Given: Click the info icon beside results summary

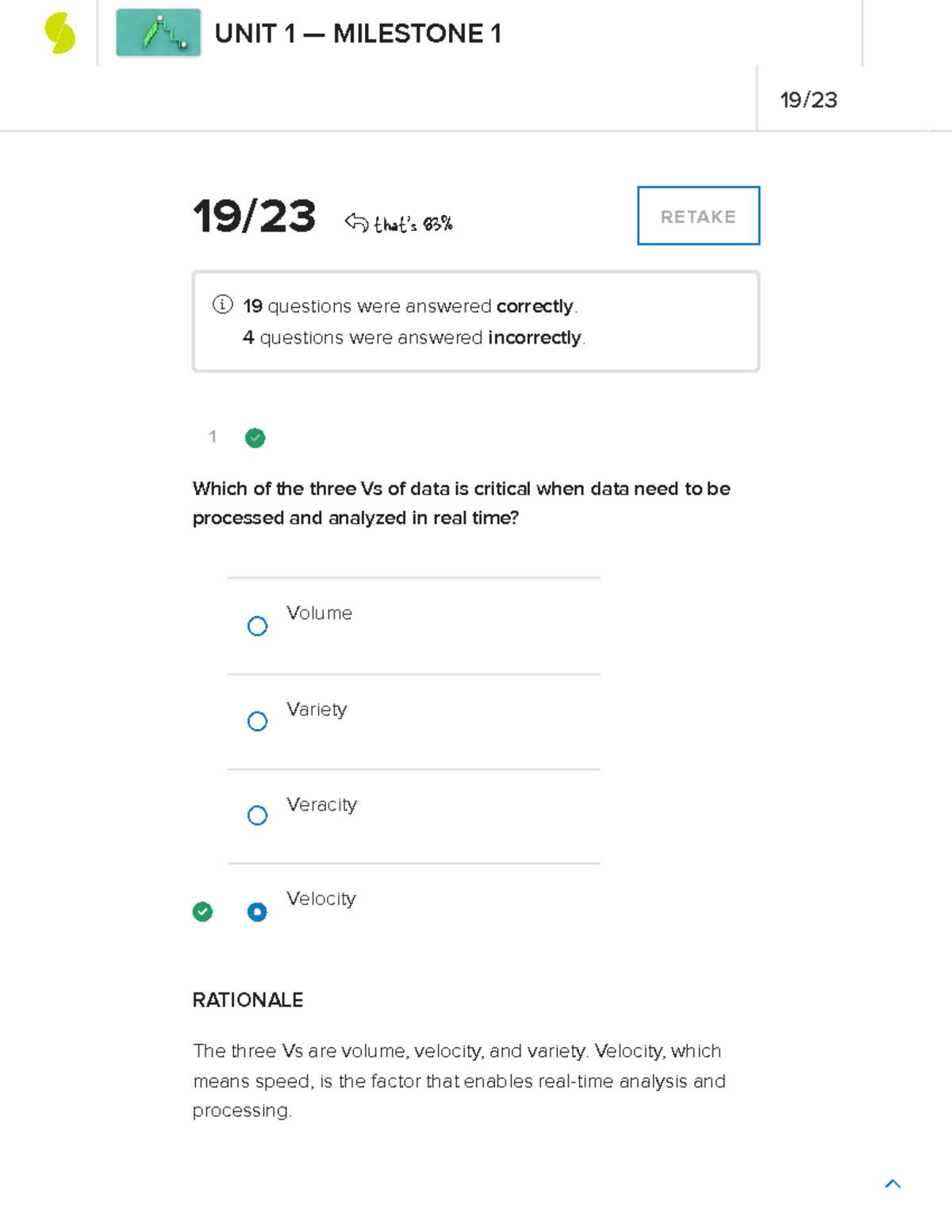Looking at the screenshot, I should pyautogui.click(x=223, y=305).
